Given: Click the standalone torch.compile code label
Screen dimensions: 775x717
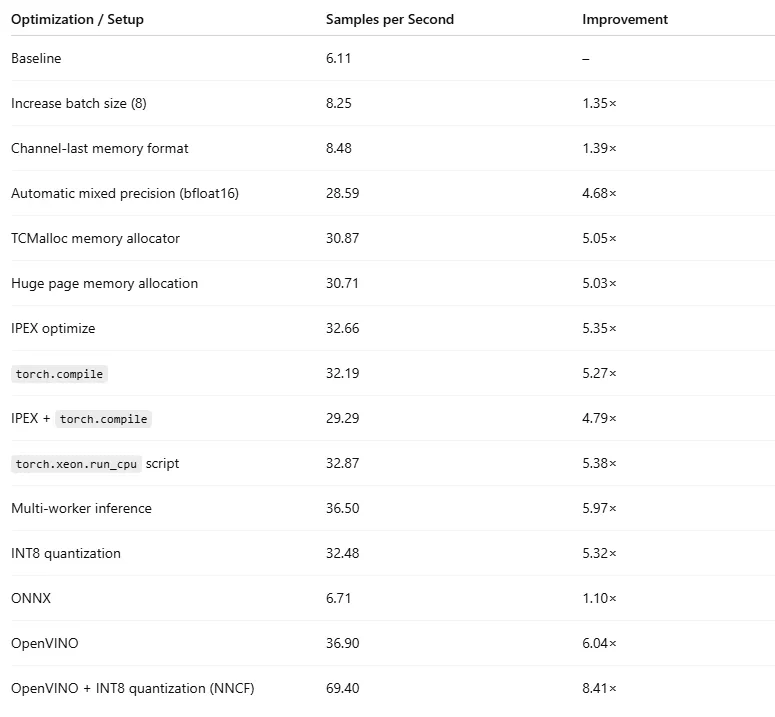Looking at the screenshot, I should click(60, 374).
